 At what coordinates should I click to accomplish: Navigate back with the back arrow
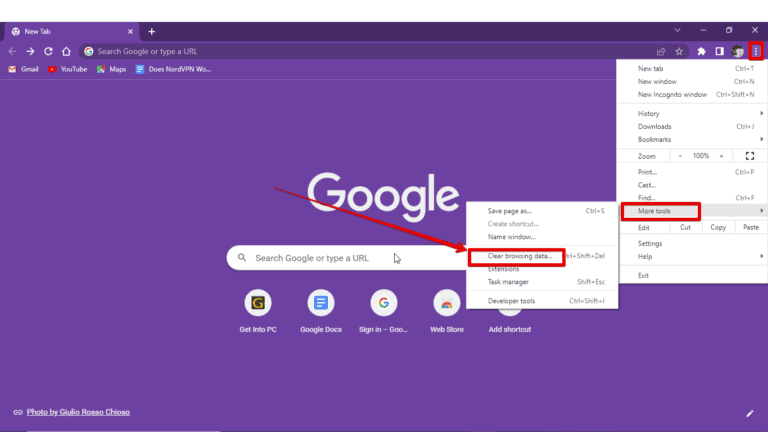pos(12,51)
